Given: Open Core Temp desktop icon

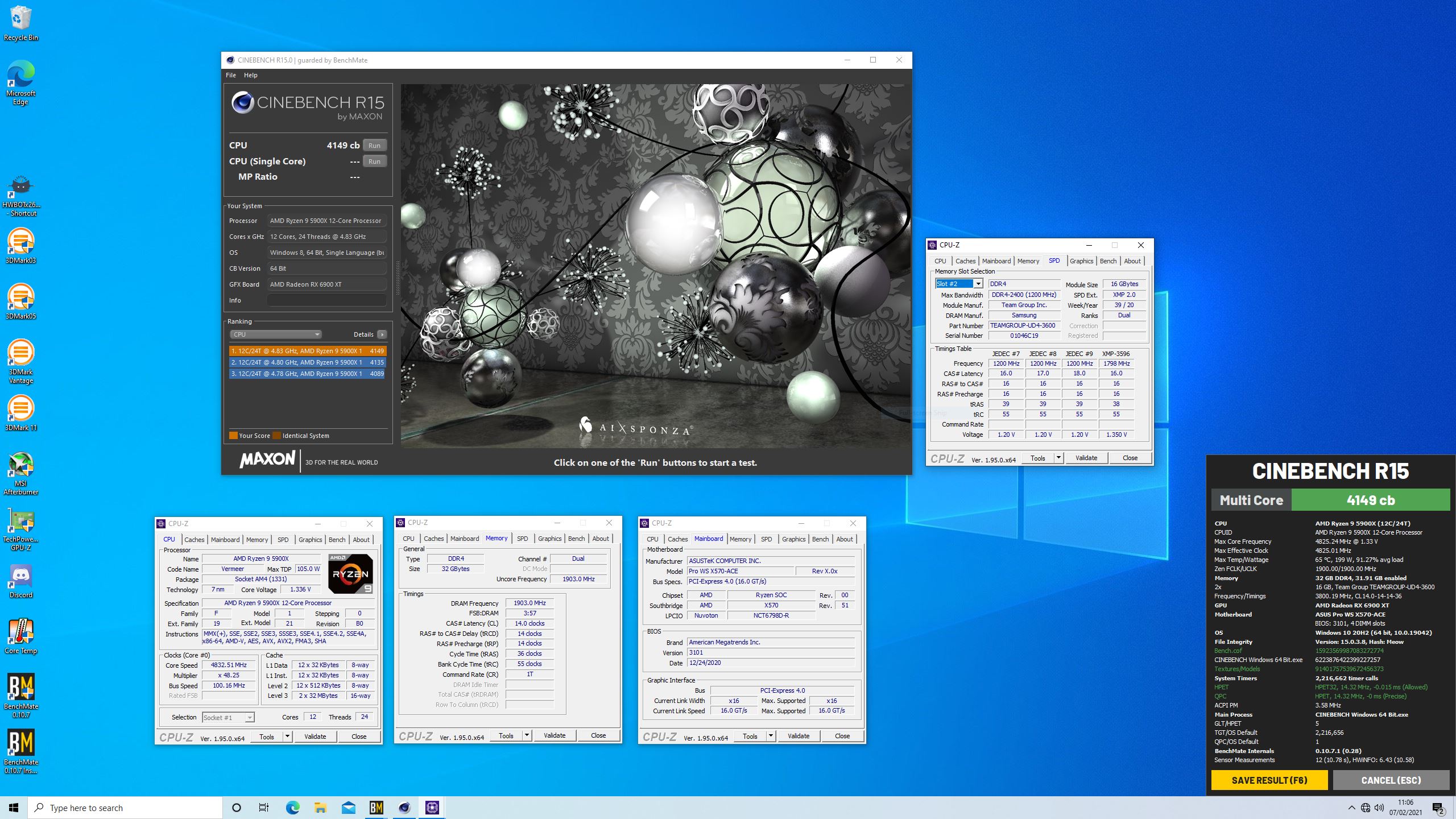Looking at the screenshot, I should point(20,636).
